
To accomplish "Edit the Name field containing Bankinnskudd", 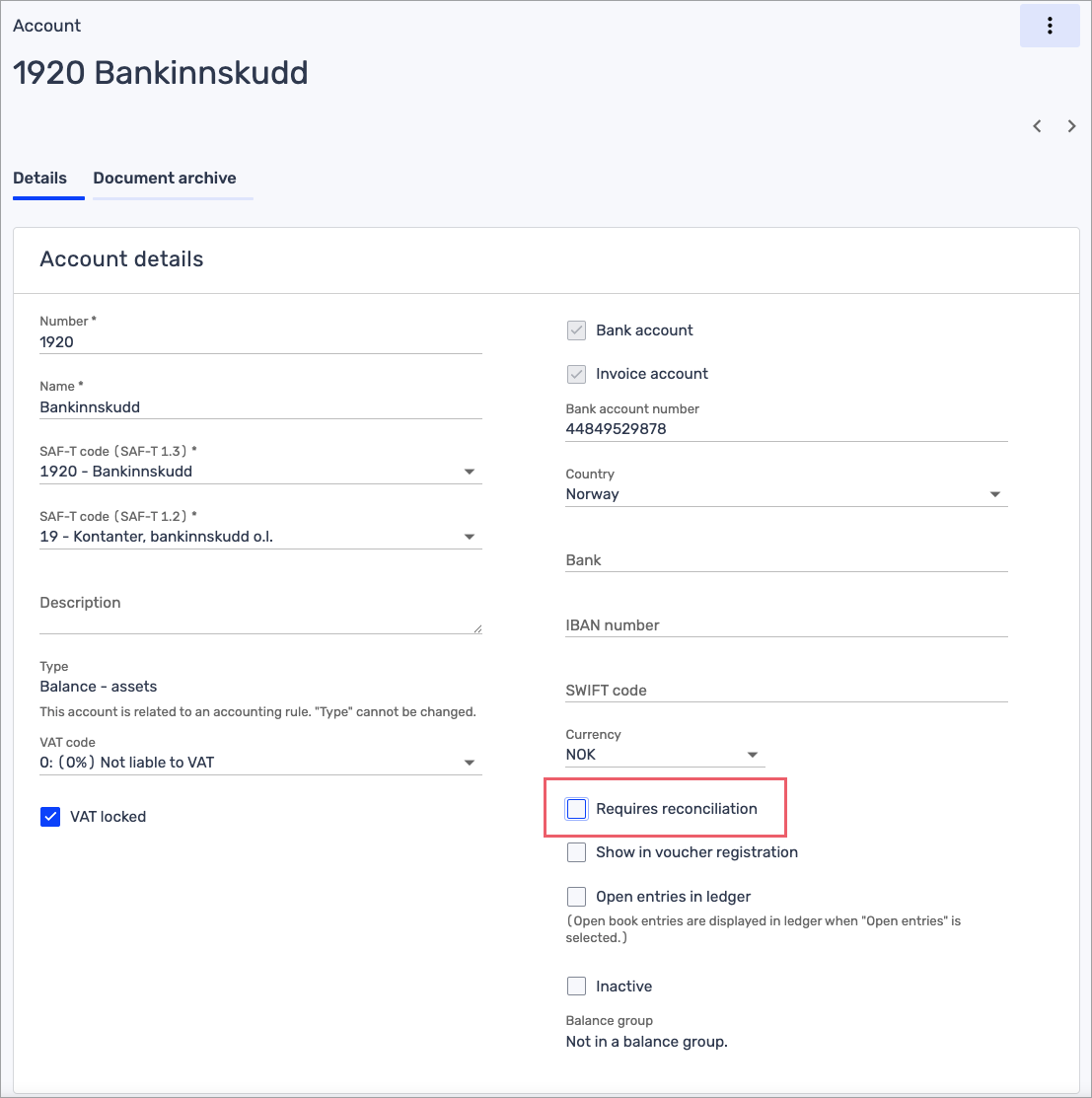I will point(260,407).
